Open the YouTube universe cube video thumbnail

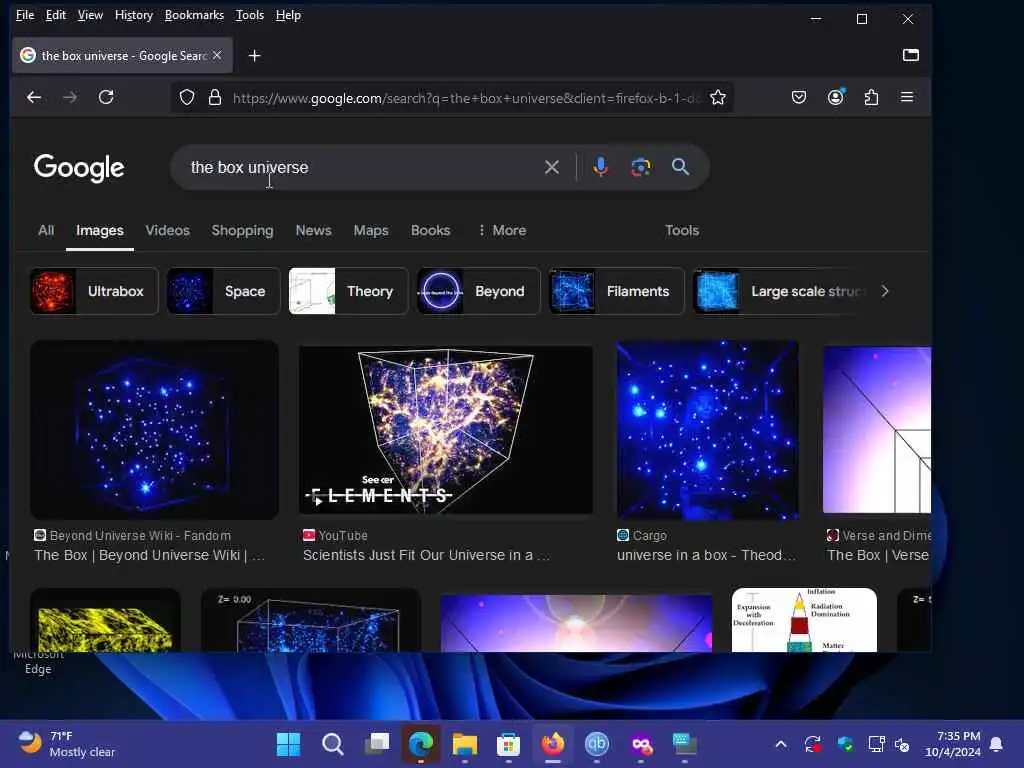pos(446,430)
